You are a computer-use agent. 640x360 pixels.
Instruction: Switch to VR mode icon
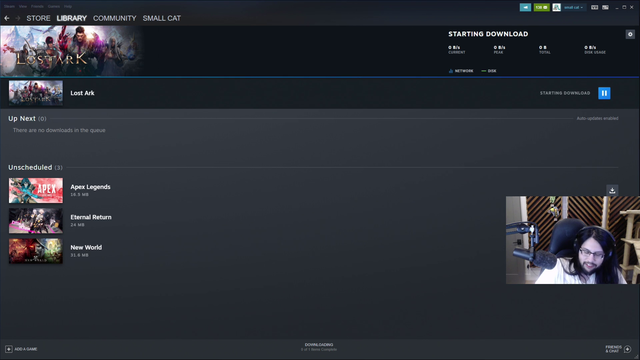pyautogui.click(x=595, y=7)
